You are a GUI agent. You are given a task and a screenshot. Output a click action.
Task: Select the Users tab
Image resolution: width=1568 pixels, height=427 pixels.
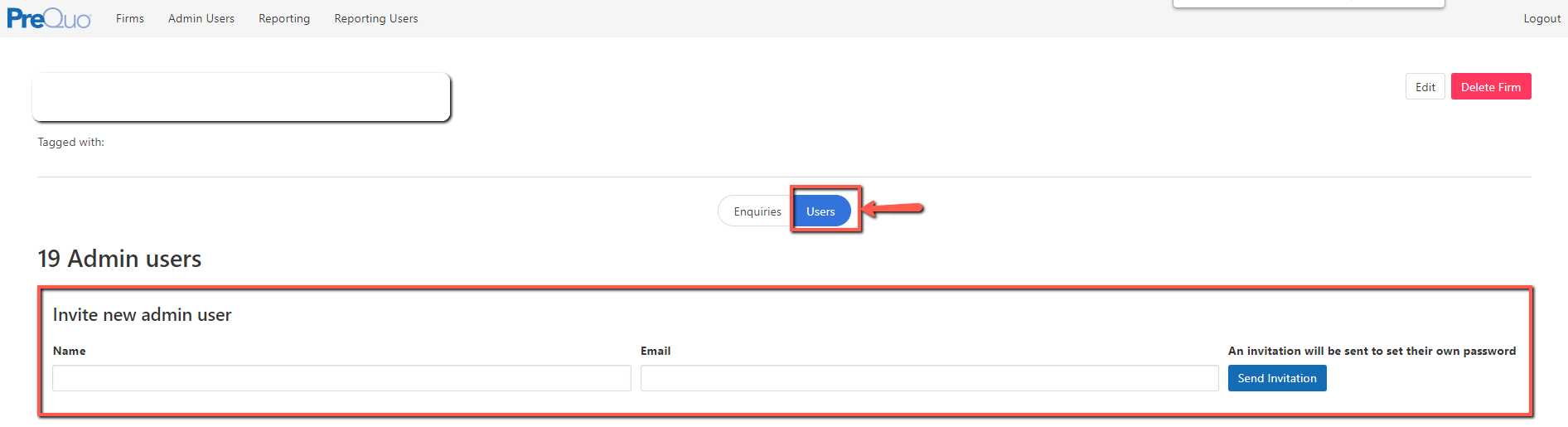pyautogui.click(x=820, y=211)
